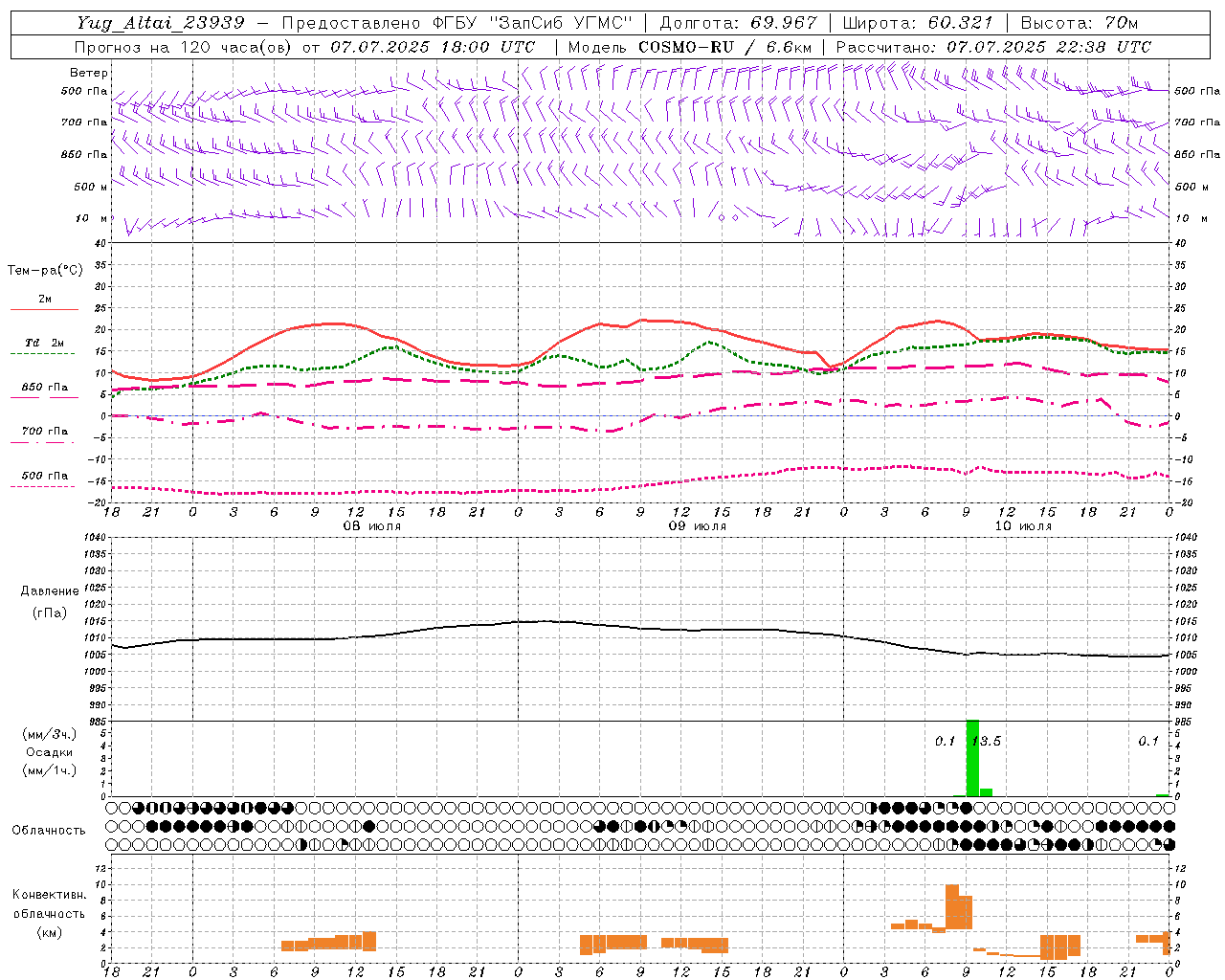Viewport: 1225px width, 980px height.
Task: Click the (мм/1ч.) precipitation unit label
Action: pos(49,770)
